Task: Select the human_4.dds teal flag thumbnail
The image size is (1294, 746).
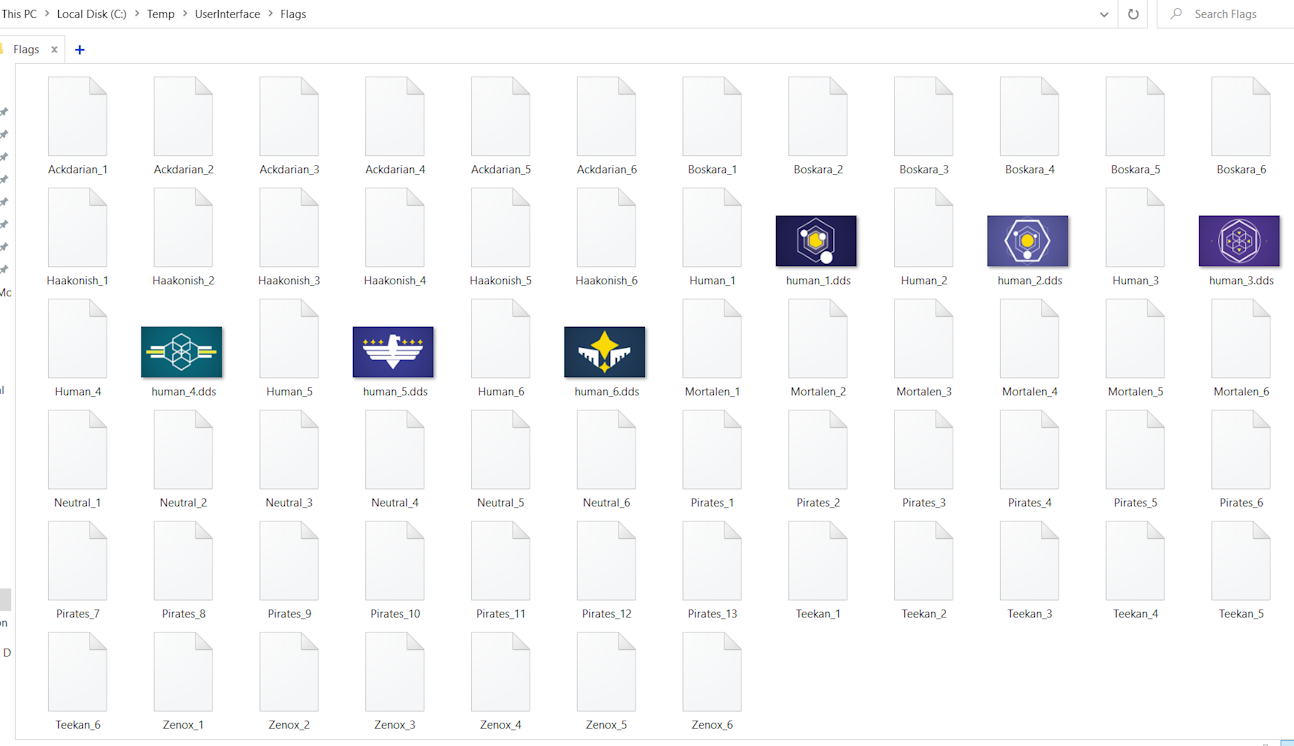Action: [x=181, y=352]
